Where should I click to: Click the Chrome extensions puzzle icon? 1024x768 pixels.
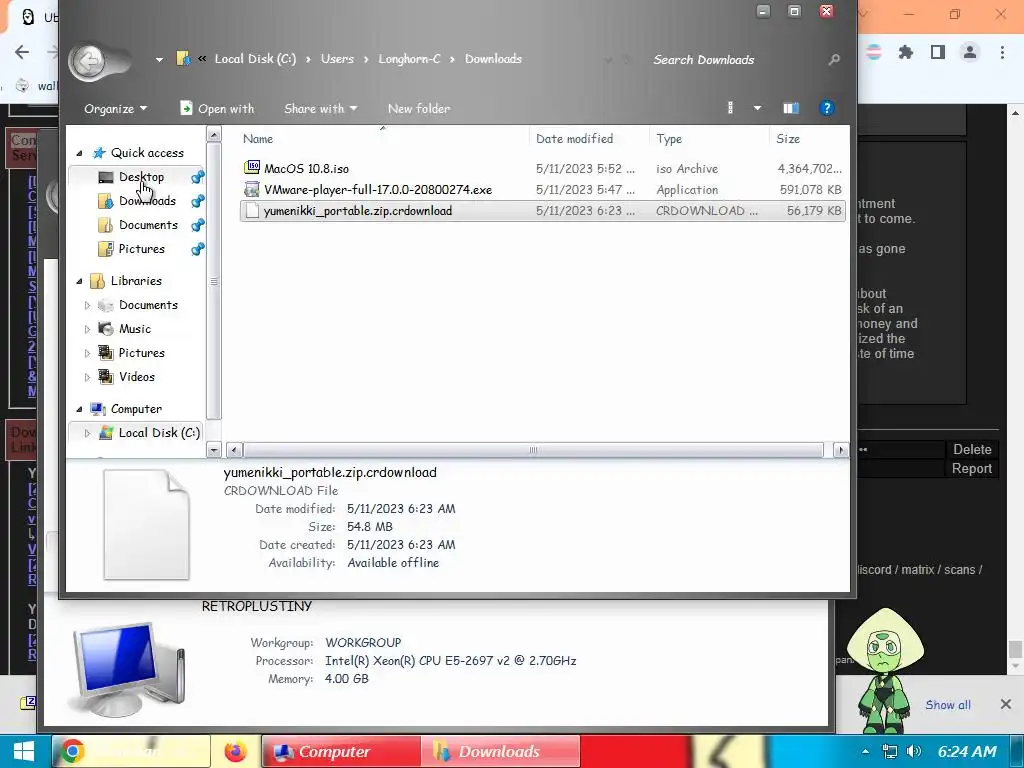pos(905,52)
